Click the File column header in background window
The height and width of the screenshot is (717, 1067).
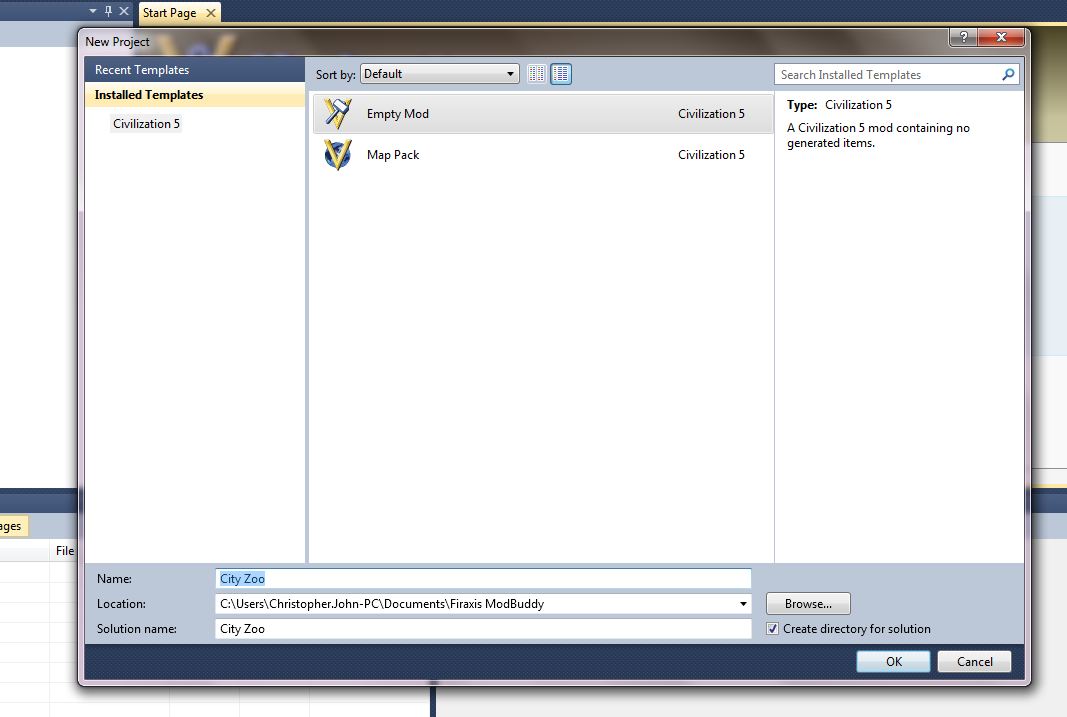point(65,550)
